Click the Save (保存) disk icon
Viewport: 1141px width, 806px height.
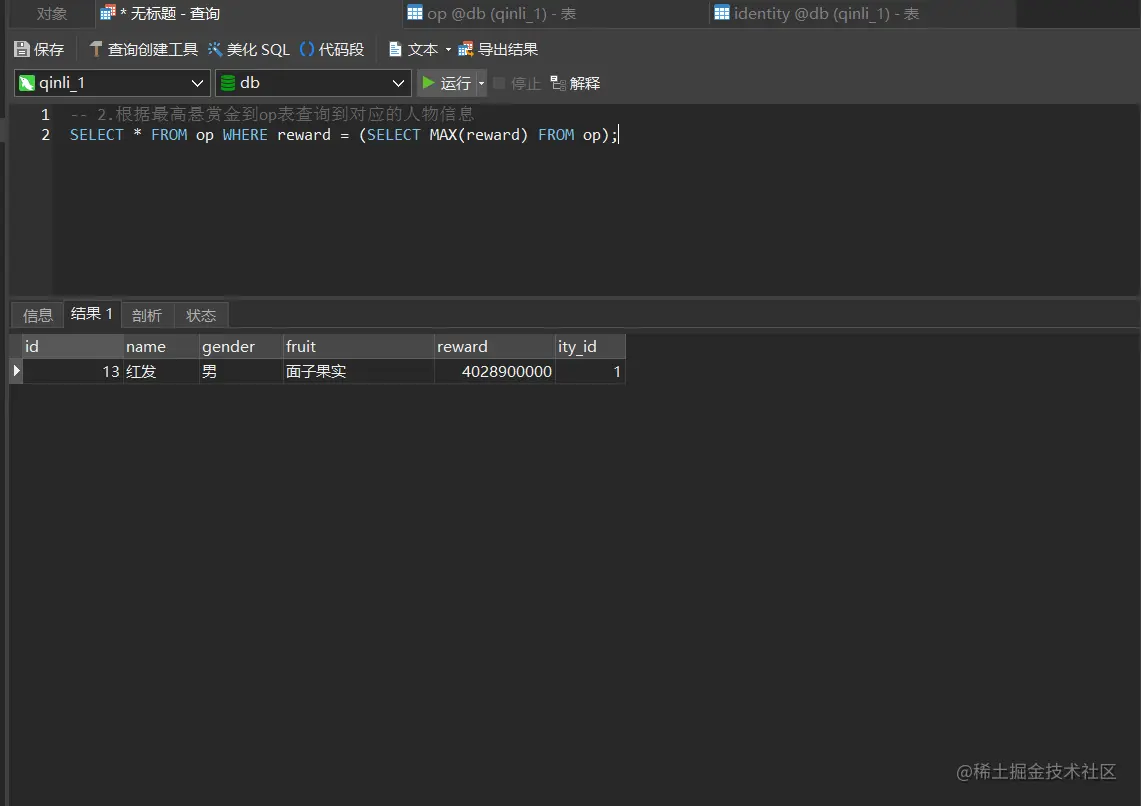(x=23, y=49)
